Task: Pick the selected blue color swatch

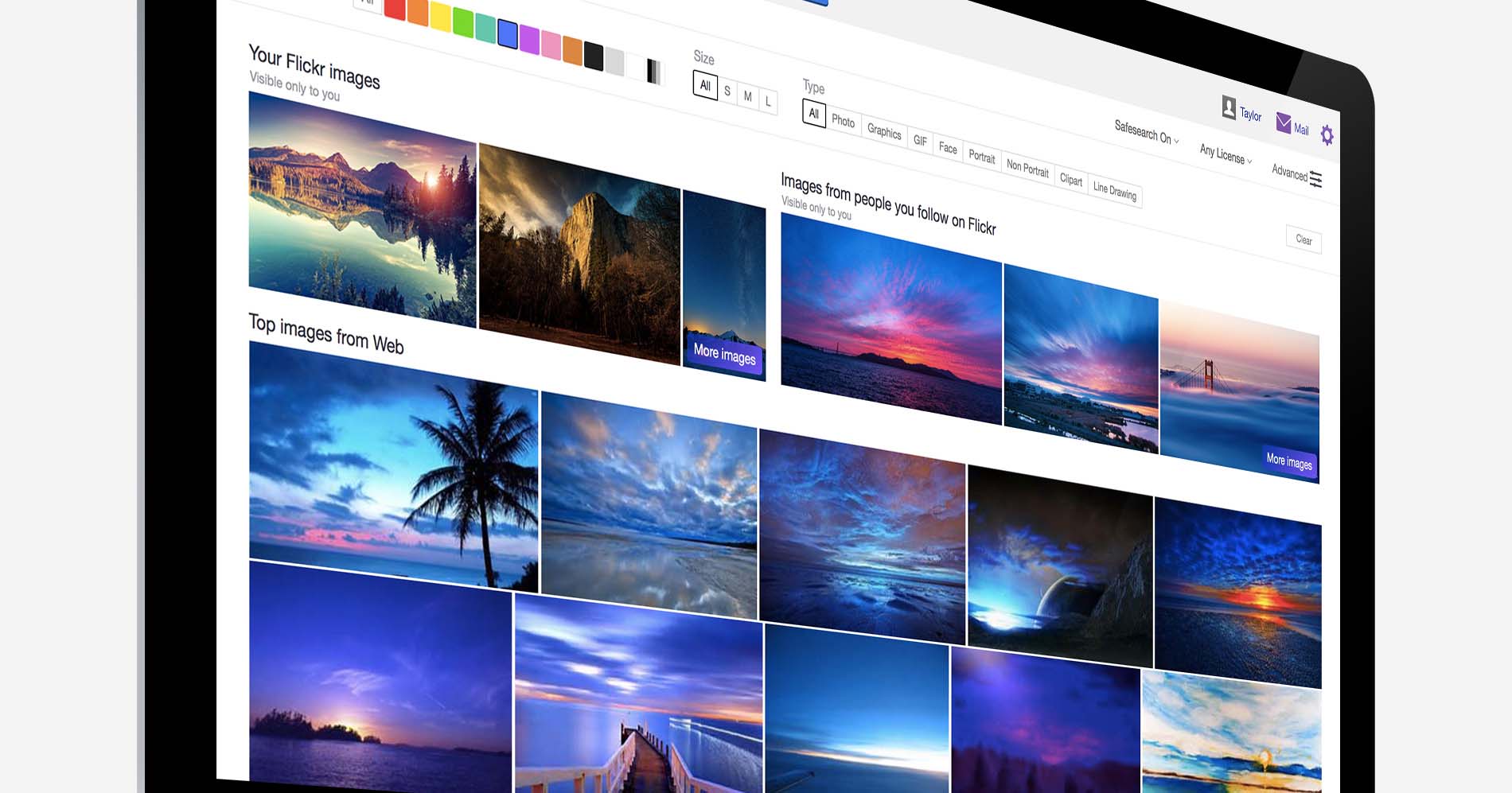Action: (x=508, y=34)
